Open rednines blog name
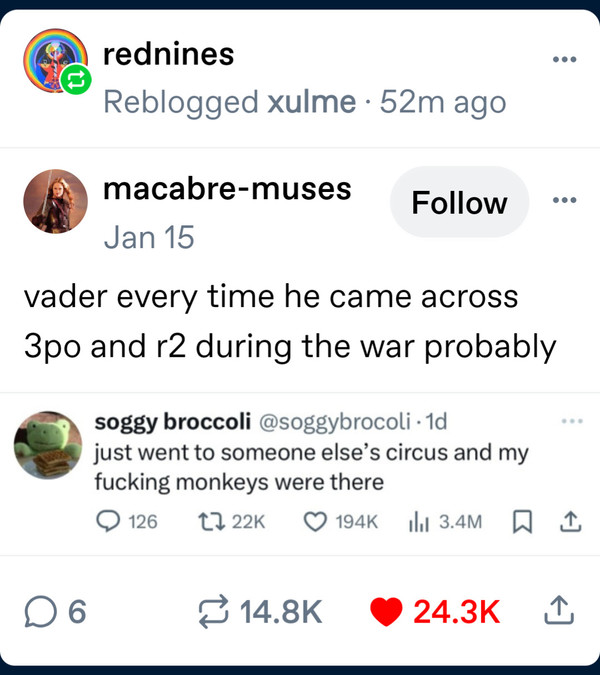 (169, 54)
